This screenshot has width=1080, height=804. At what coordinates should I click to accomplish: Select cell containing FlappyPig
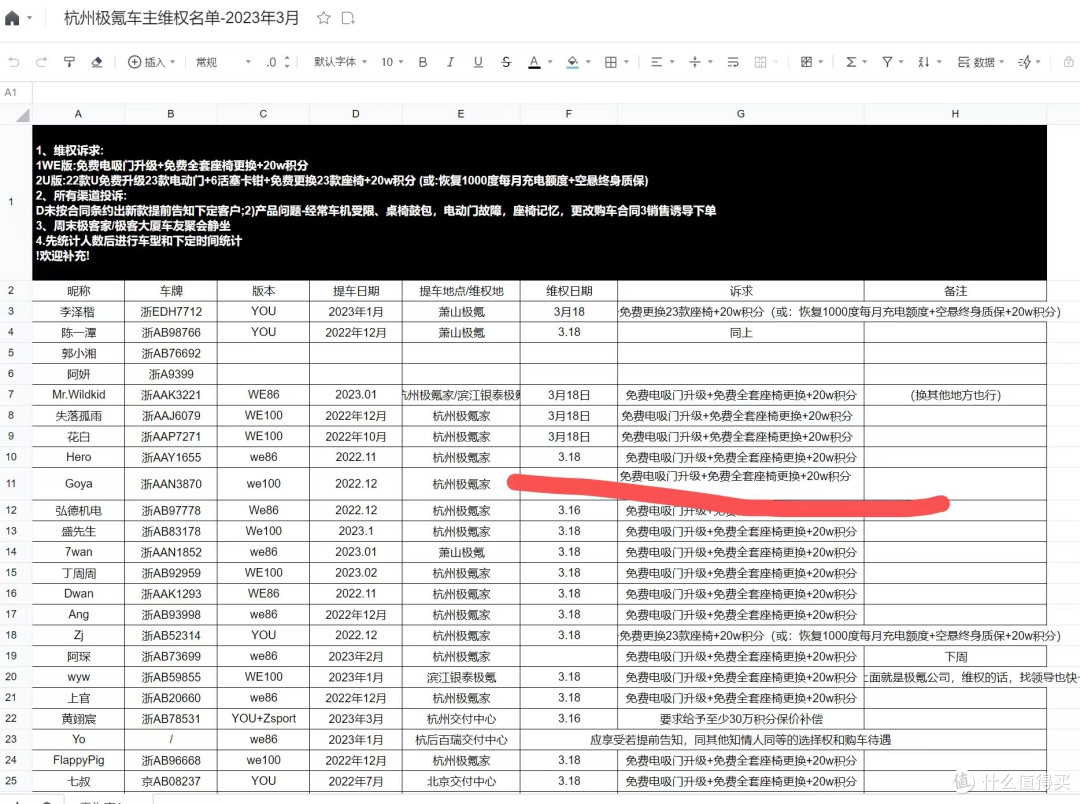click(x=79, y=760)
